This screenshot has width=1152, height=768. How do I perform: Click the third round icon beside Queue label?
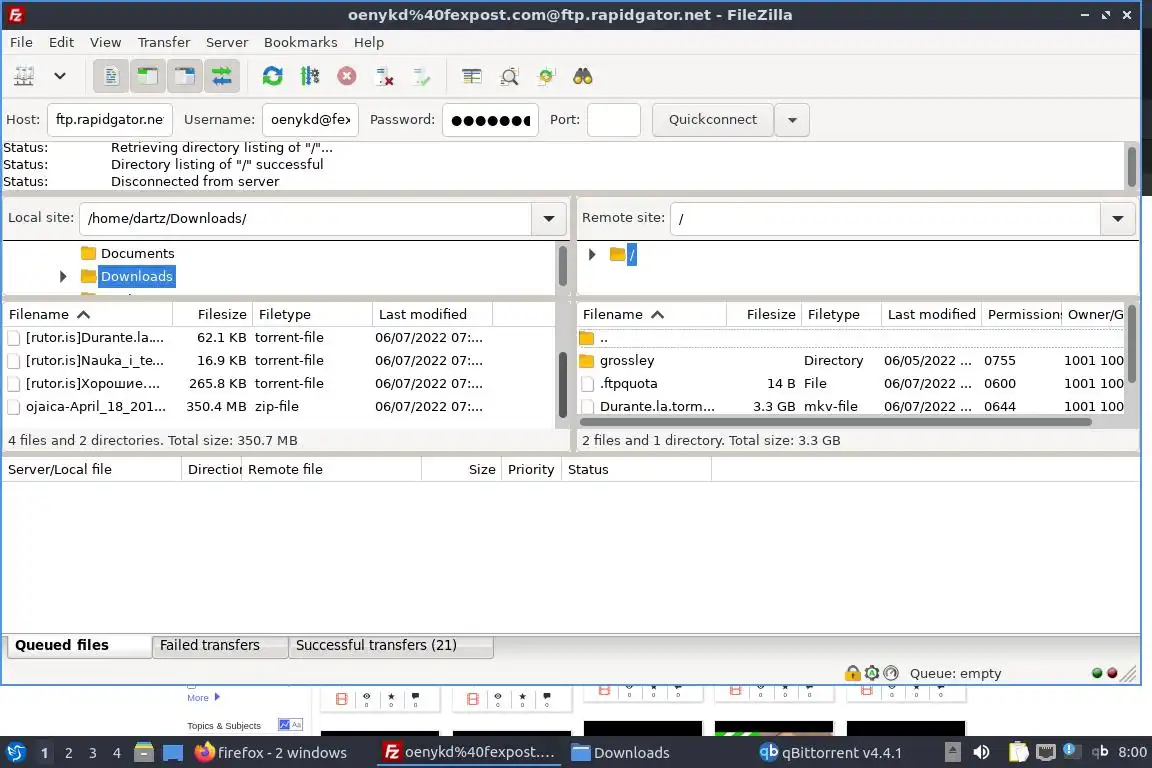(891, 672)
